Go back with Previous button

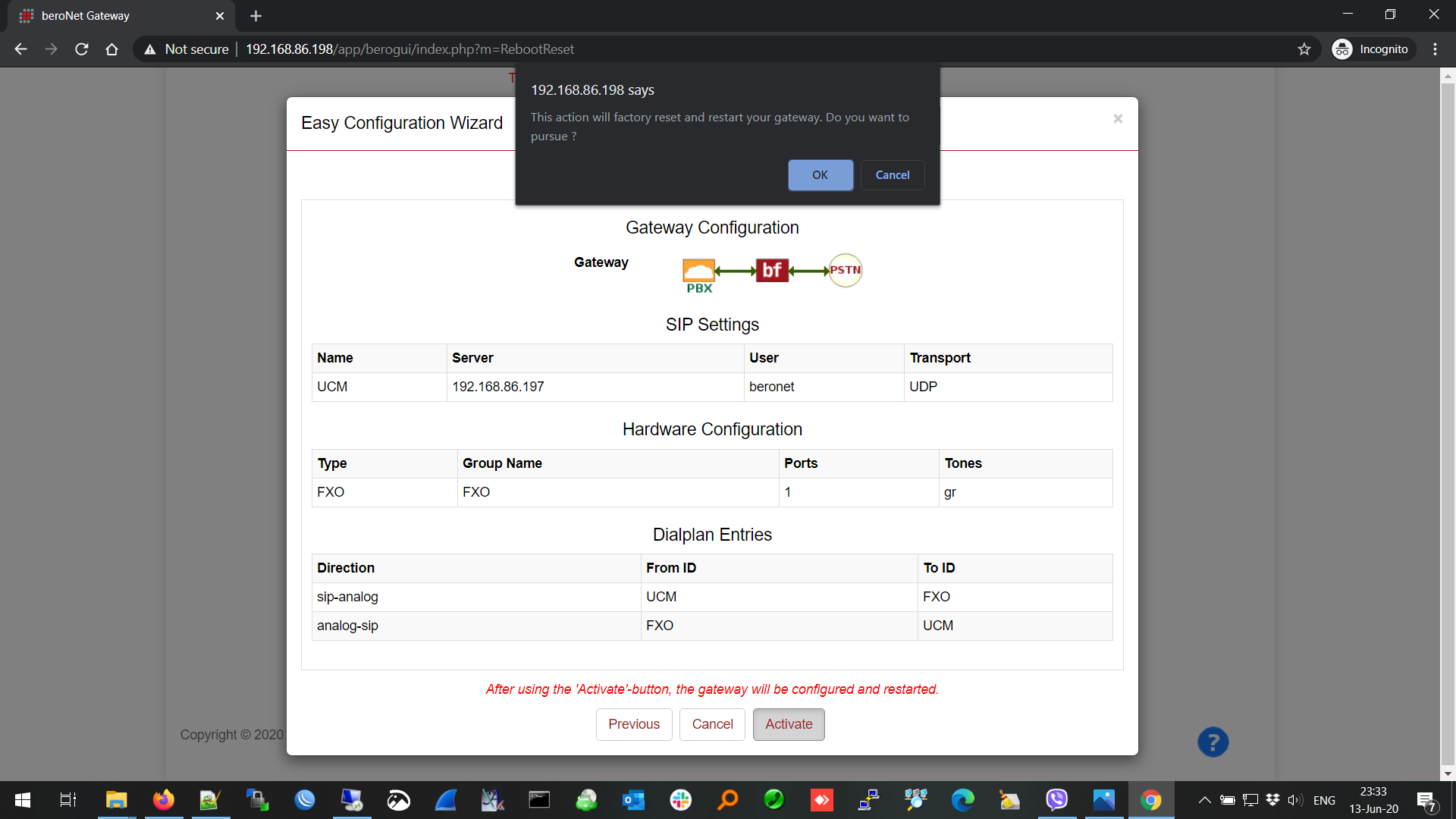(x=633, y=724)
